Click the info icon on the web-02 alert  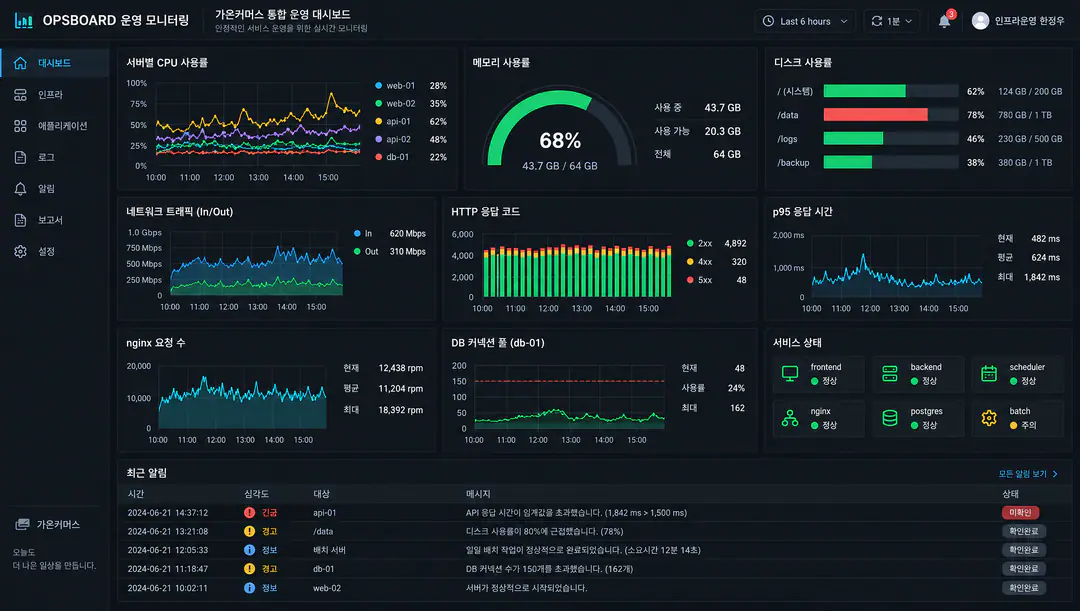pyautogui.click(x=249, y=588)
